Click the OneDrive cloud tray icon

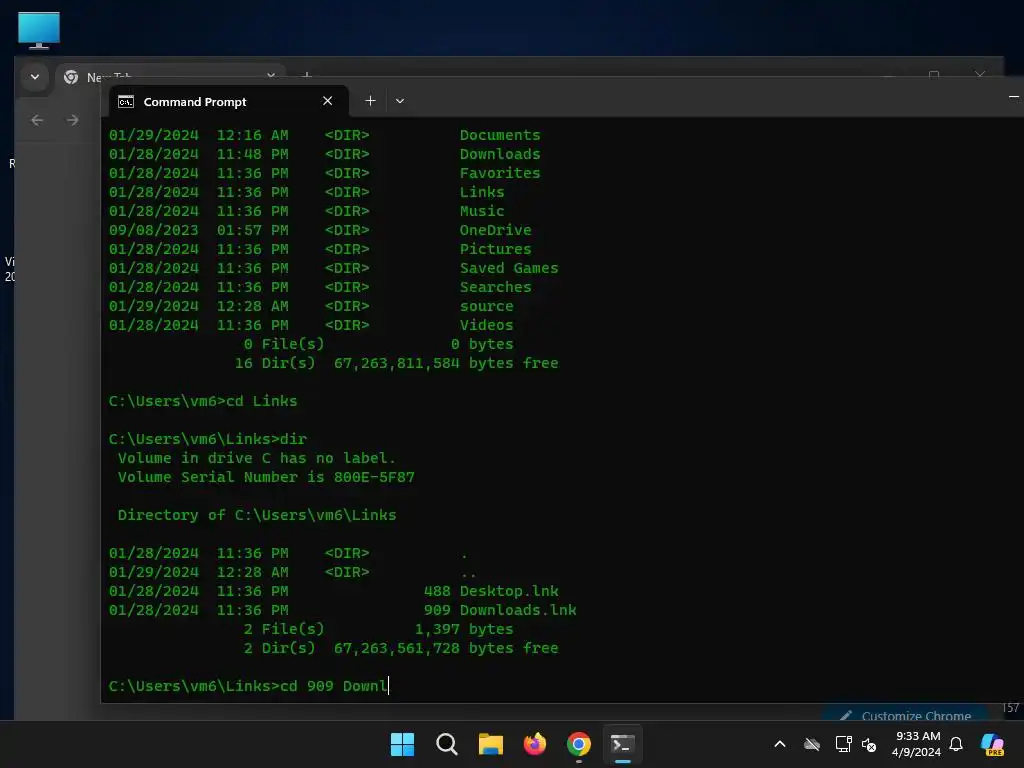[x=812, y=744]
